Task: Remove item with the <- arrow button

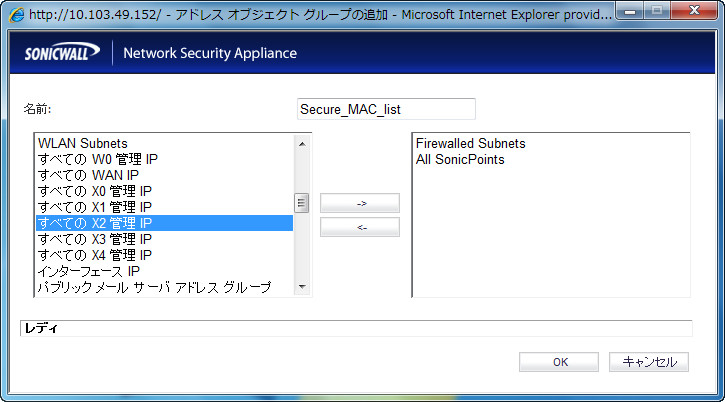Action: point(360,227)
